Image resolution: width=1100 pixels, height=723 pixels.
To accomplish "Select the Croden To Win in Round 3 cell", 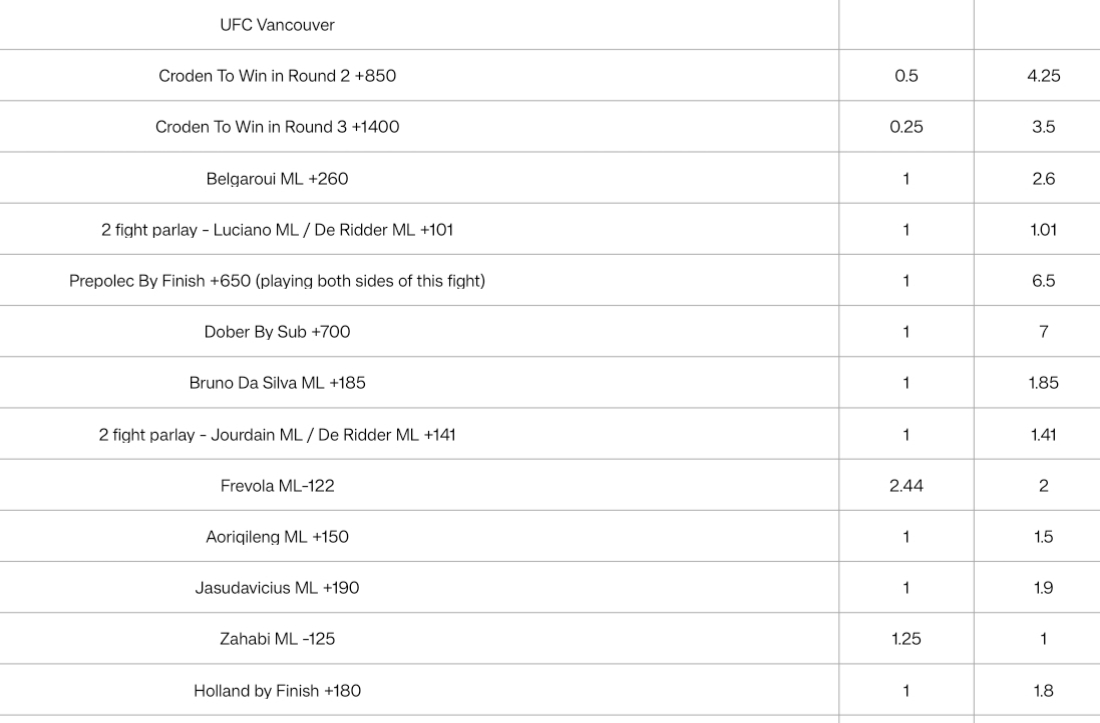I will tap(277, 127).
